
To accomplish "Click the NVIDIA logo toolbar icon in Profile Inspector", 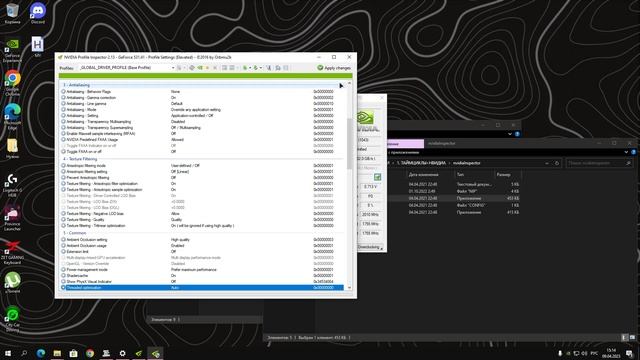I will [x=200, y=68].
